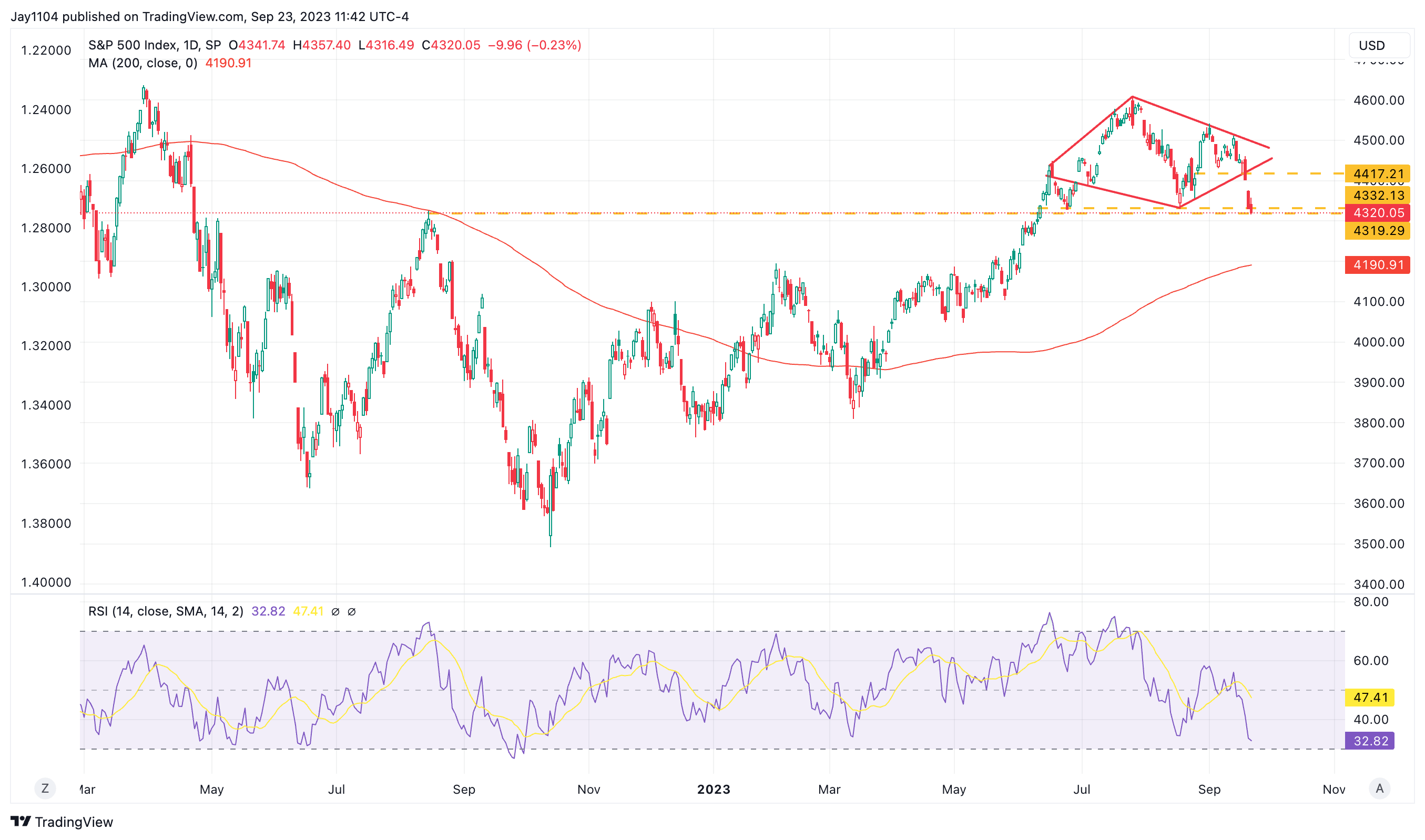Image resolution: width=1425 pixels, height=840 pixels.
Task: Click the 80.00 RSI axis value
Action: tap(1371, 602)
